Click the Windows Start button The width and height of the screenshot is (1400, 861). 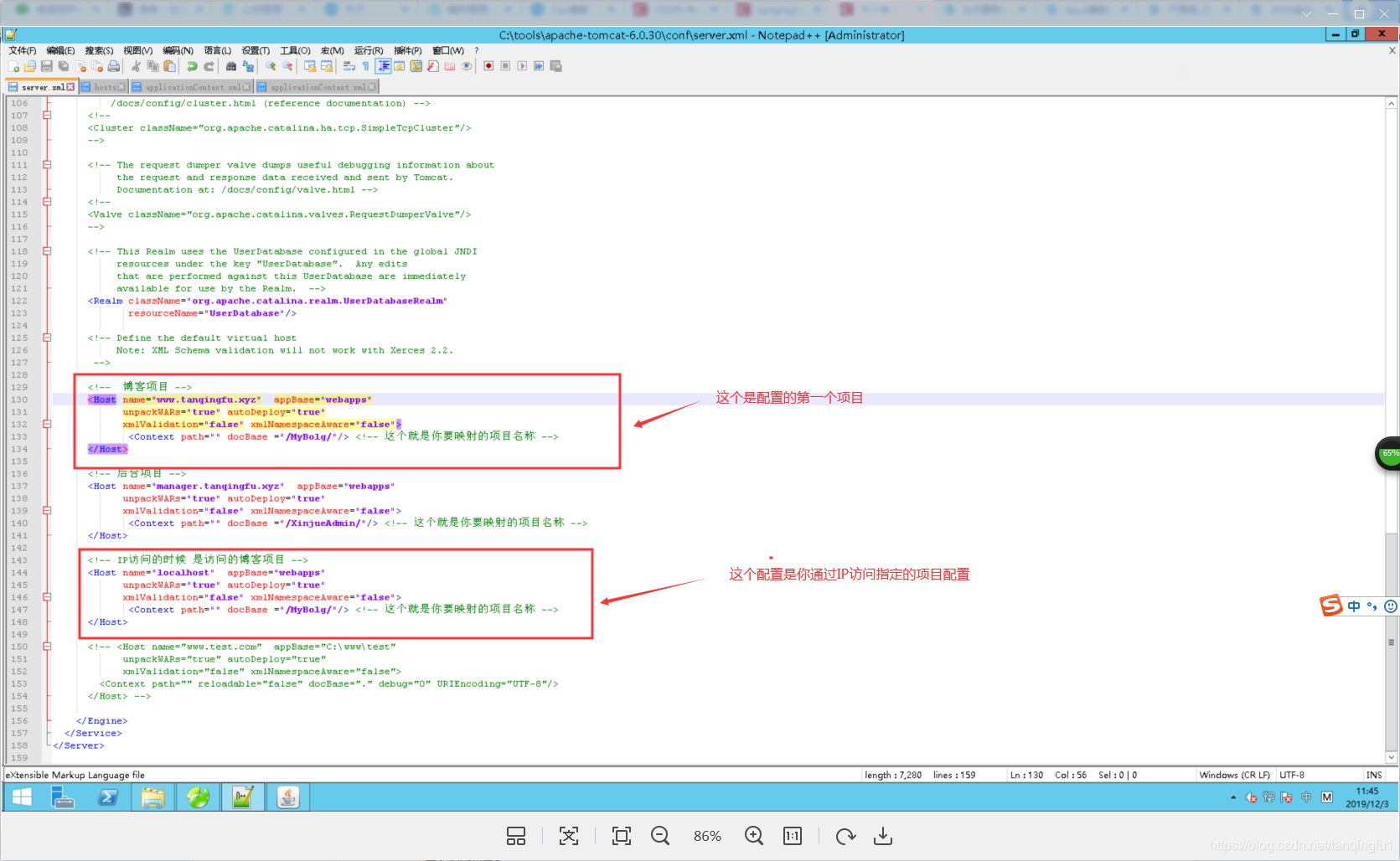tap(22, 797)
